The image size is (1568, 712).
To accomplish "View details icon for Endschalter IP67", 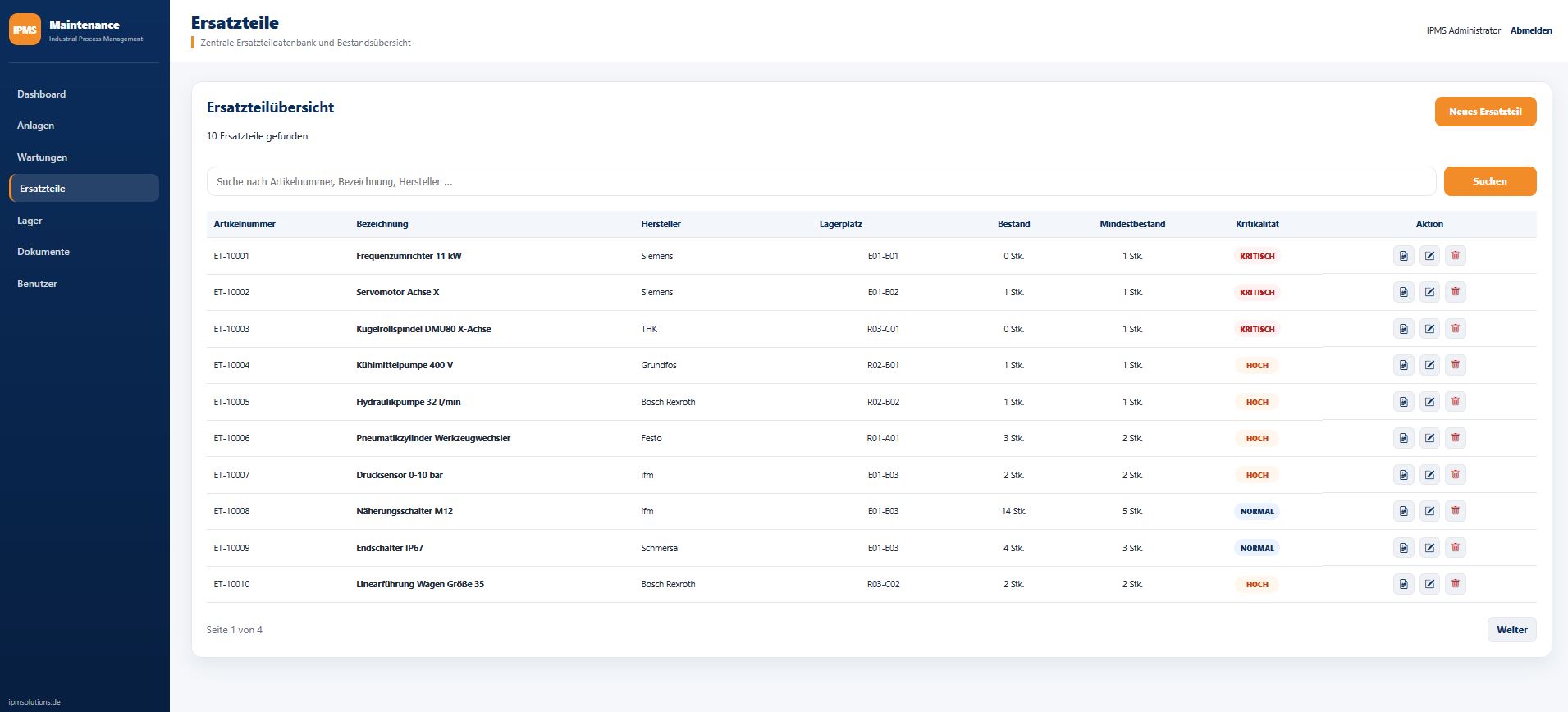I will (x=1403, y=548).
